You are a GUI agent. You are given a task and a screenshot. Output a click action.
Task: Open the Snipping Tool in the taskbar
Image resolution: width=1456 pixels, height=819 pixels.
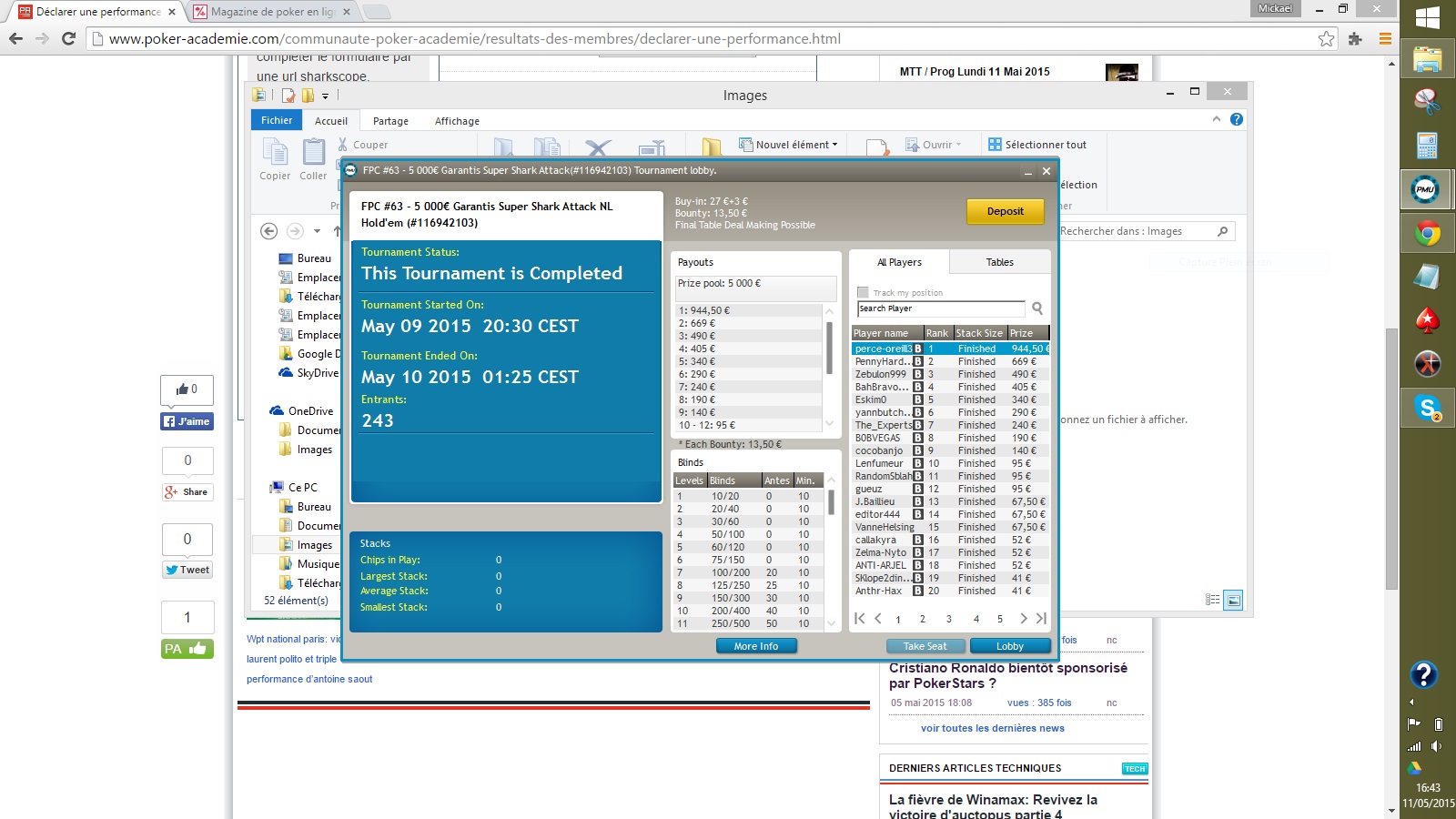coord(1427,101)
